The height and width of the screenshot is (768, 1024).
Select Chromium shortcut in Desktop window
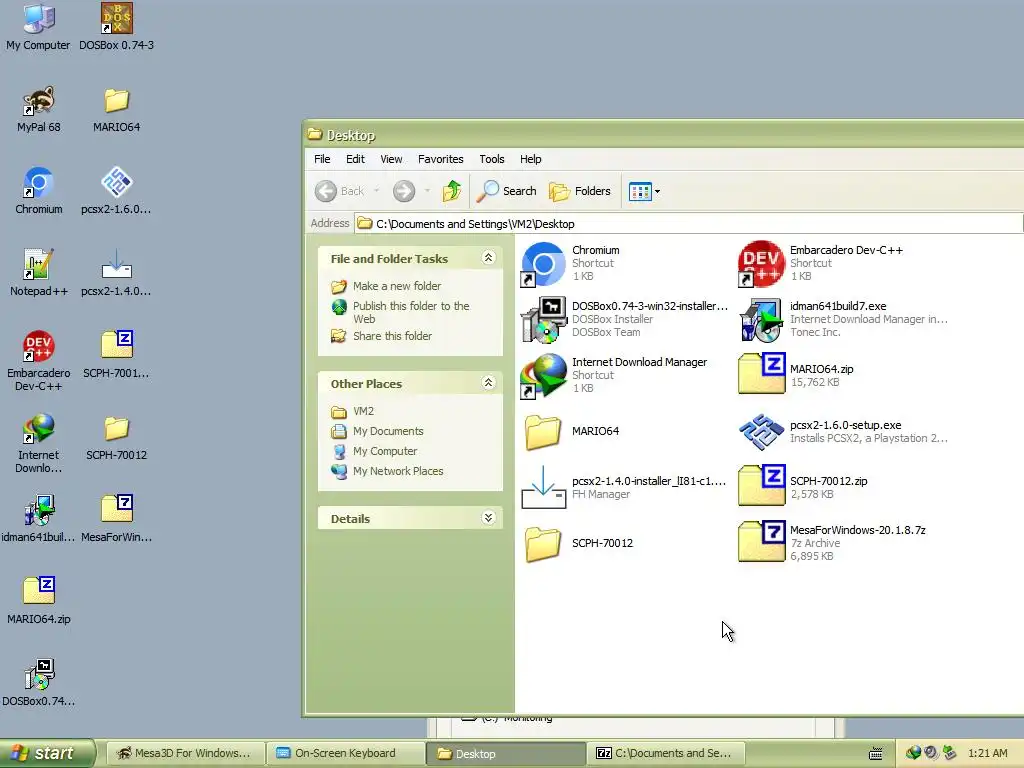point(570,263)
